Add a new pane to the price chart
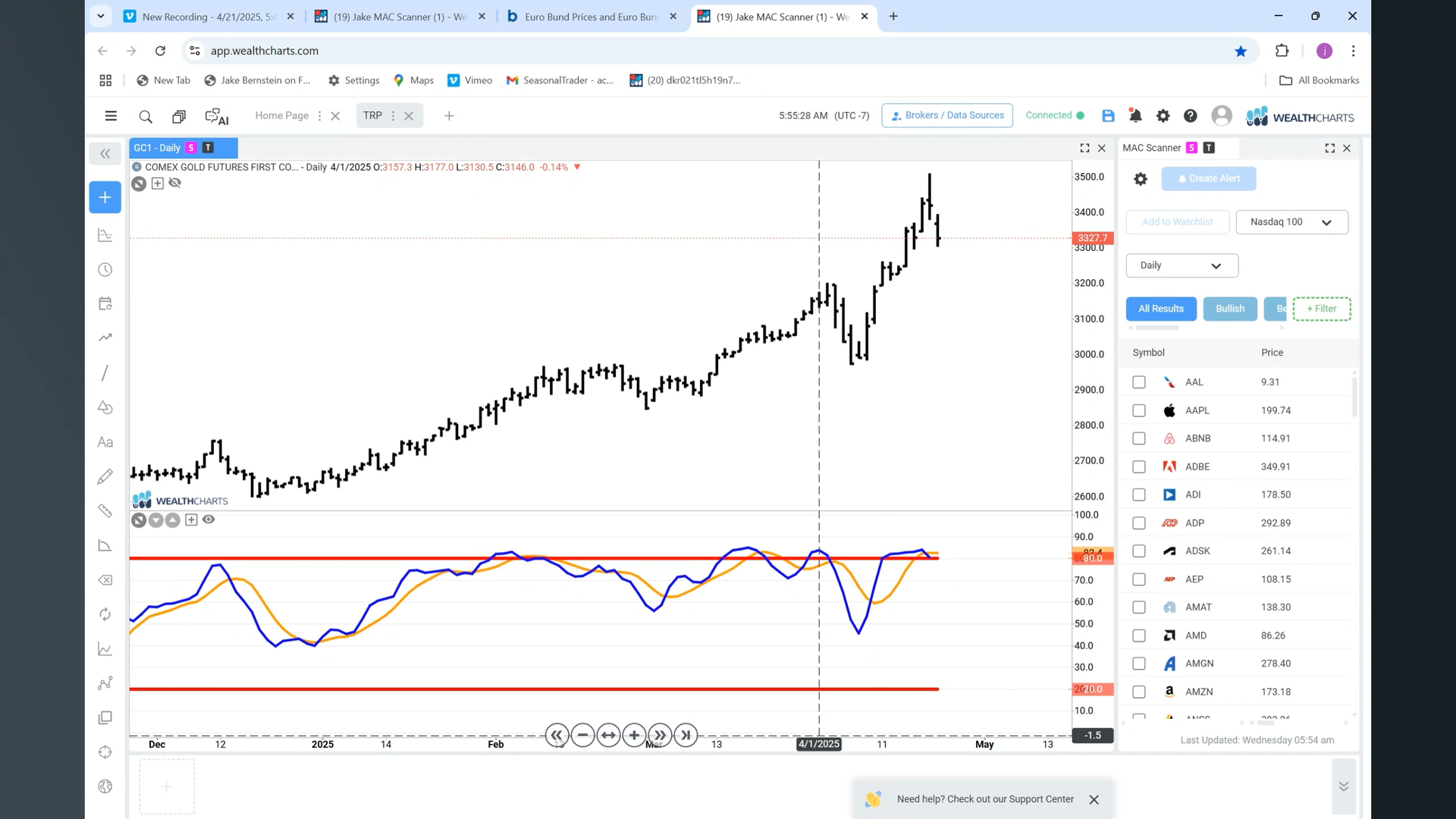The width and height of the screenshot is (1456, 819). click(x=158, y=183)
